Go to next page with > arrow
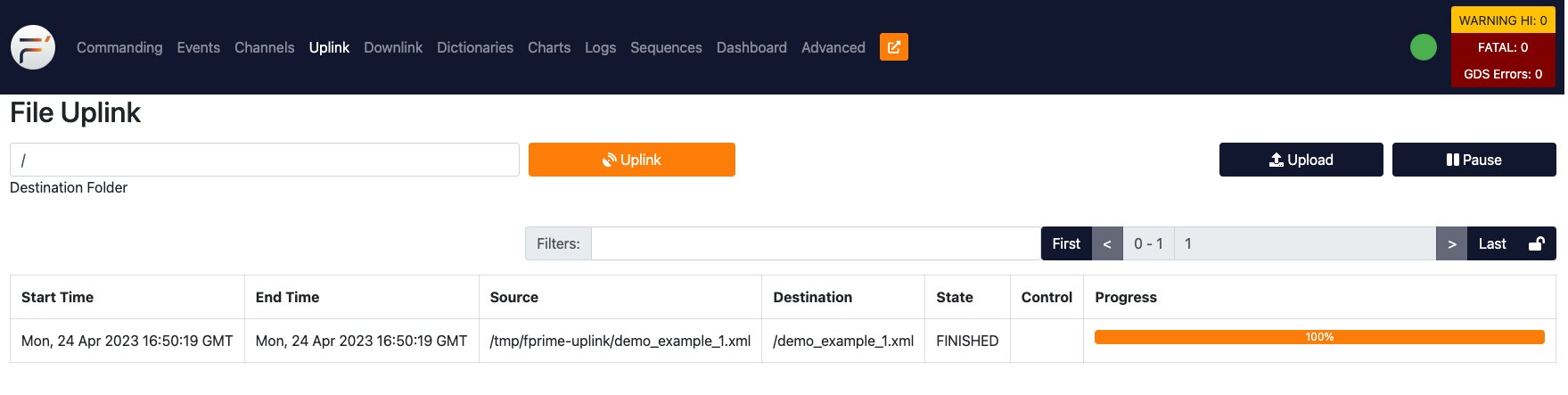This screenshot has height=395, width=1568. [1451, 243]
